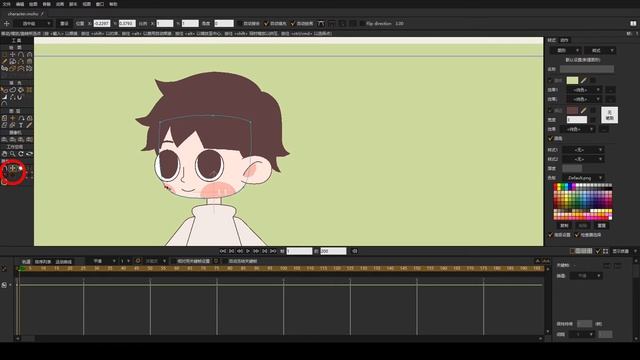The height and width of the screenshot is (360, 640).
Task: Open the 文件 menu
Action: click(x=7, y=4)
